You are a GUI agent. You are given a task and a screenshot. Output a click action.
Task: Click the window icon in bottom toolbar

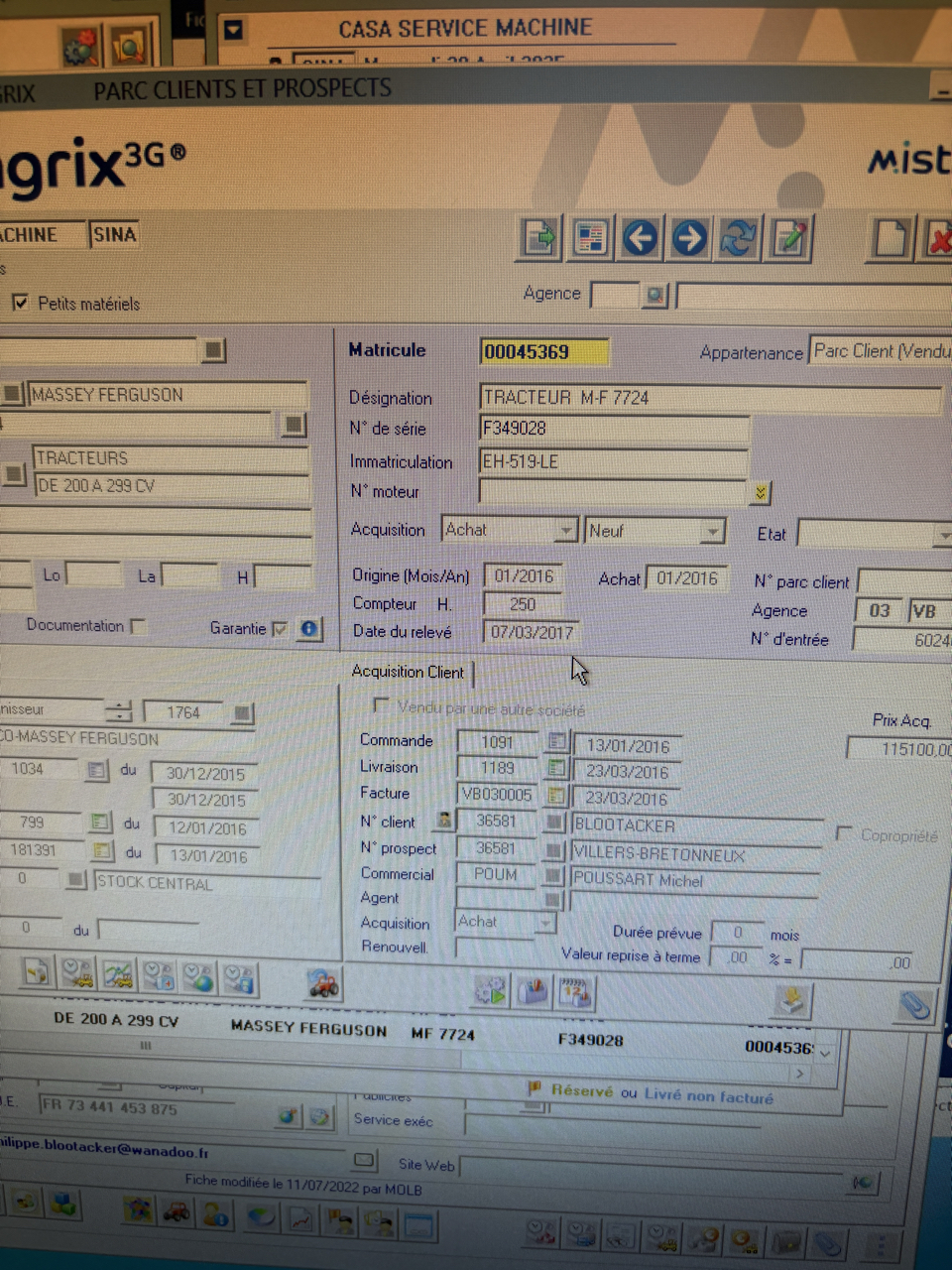[x=418, y=1226]
